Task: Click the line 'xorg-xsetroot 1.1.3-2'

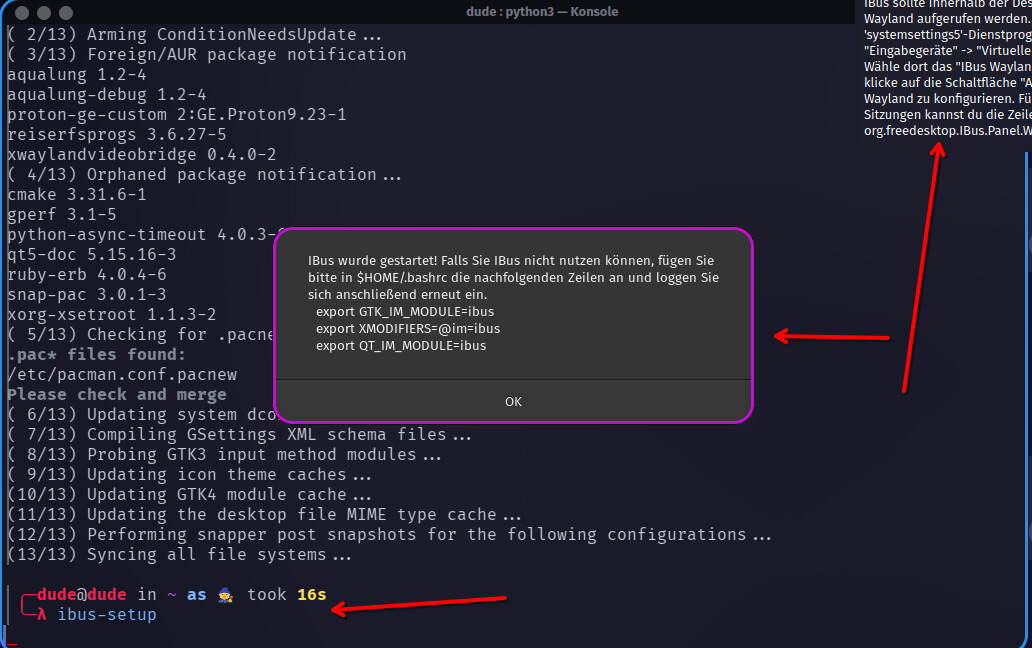Action: [x=112, y=314]
